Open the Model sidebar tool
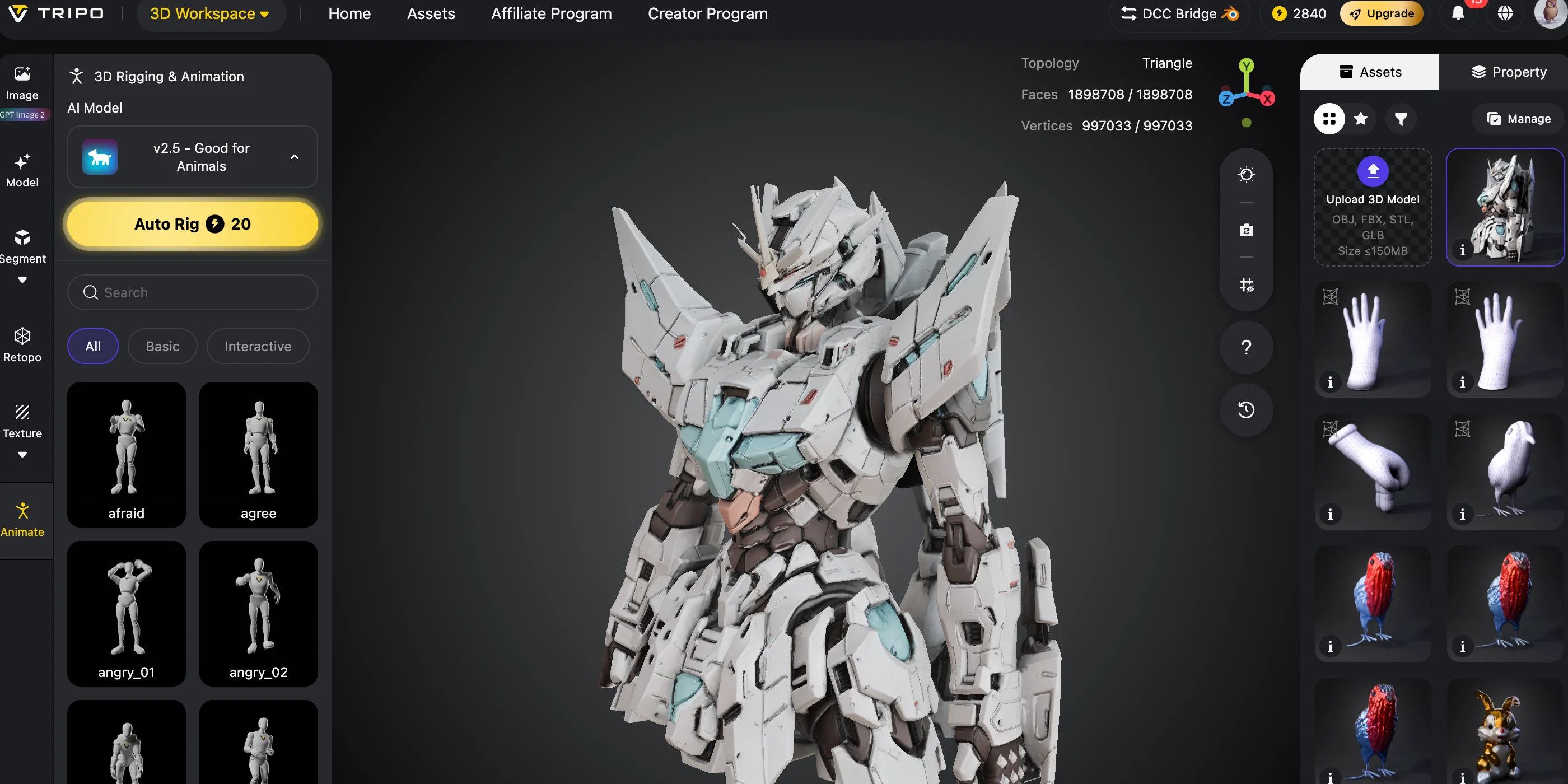This screenshot has width=1568, height=784. tap(22, 170)
